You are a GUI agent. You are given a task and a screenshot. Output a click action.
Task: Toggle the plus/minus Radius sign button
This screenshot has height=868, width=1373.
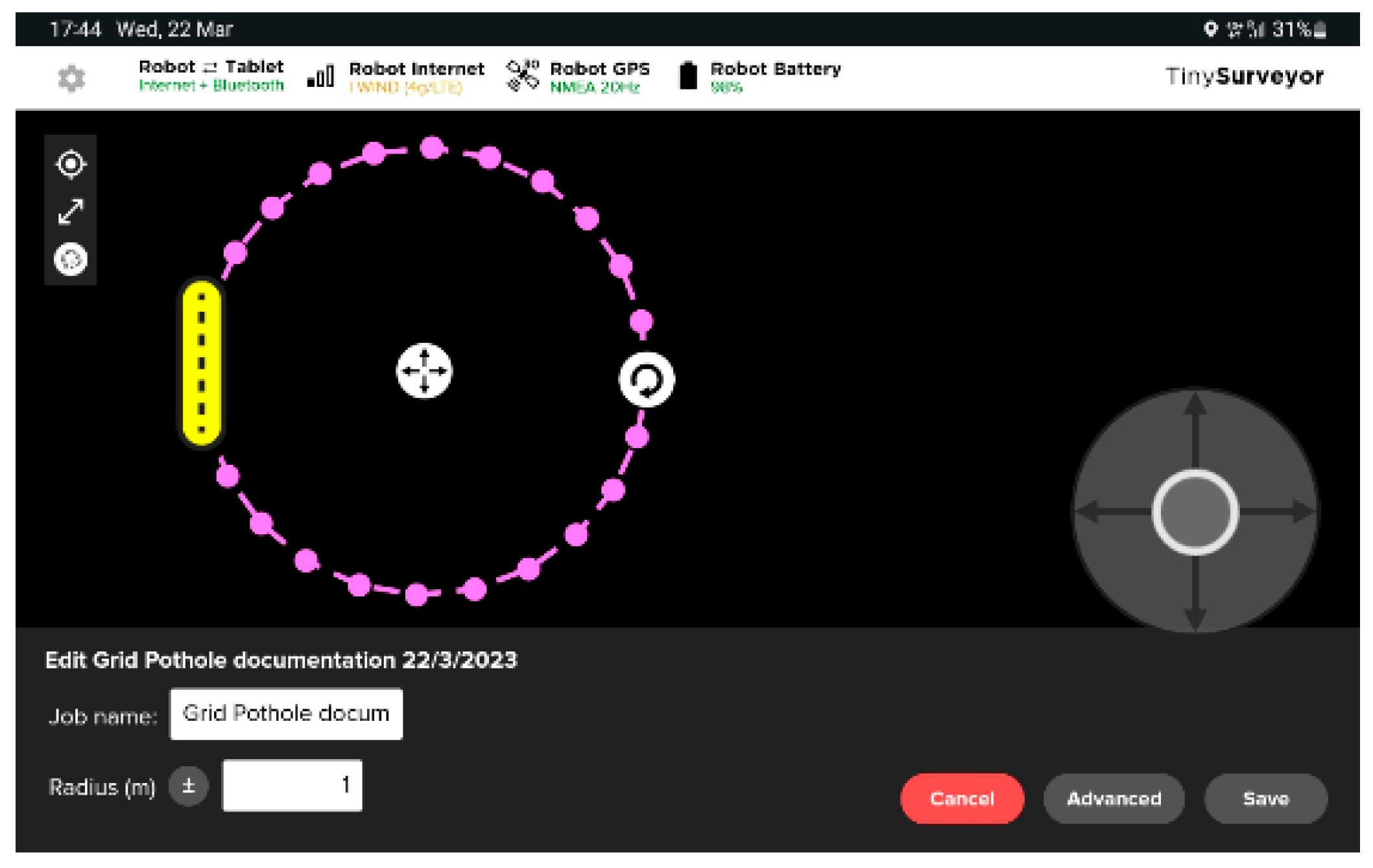(x=188, y=786)
